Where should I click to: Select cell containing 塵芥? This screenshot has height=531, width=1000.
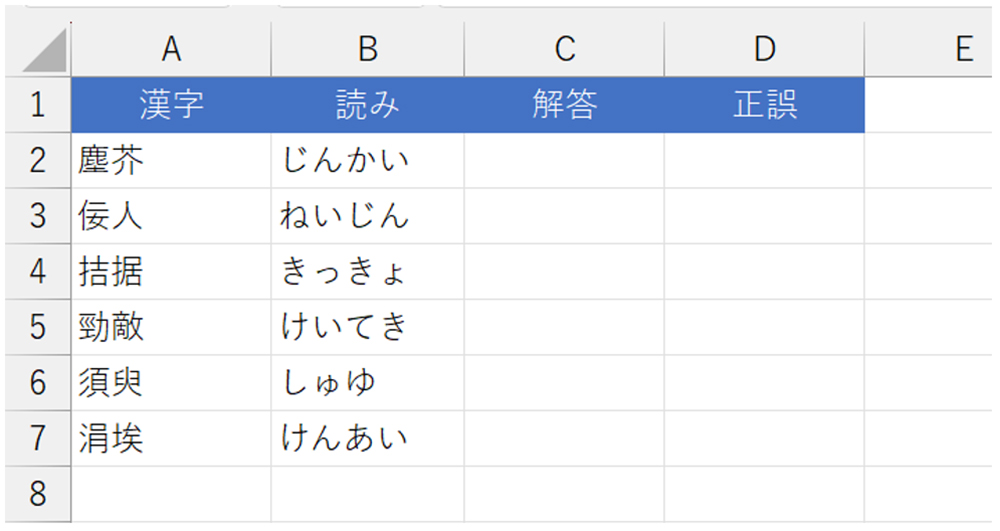171,160
